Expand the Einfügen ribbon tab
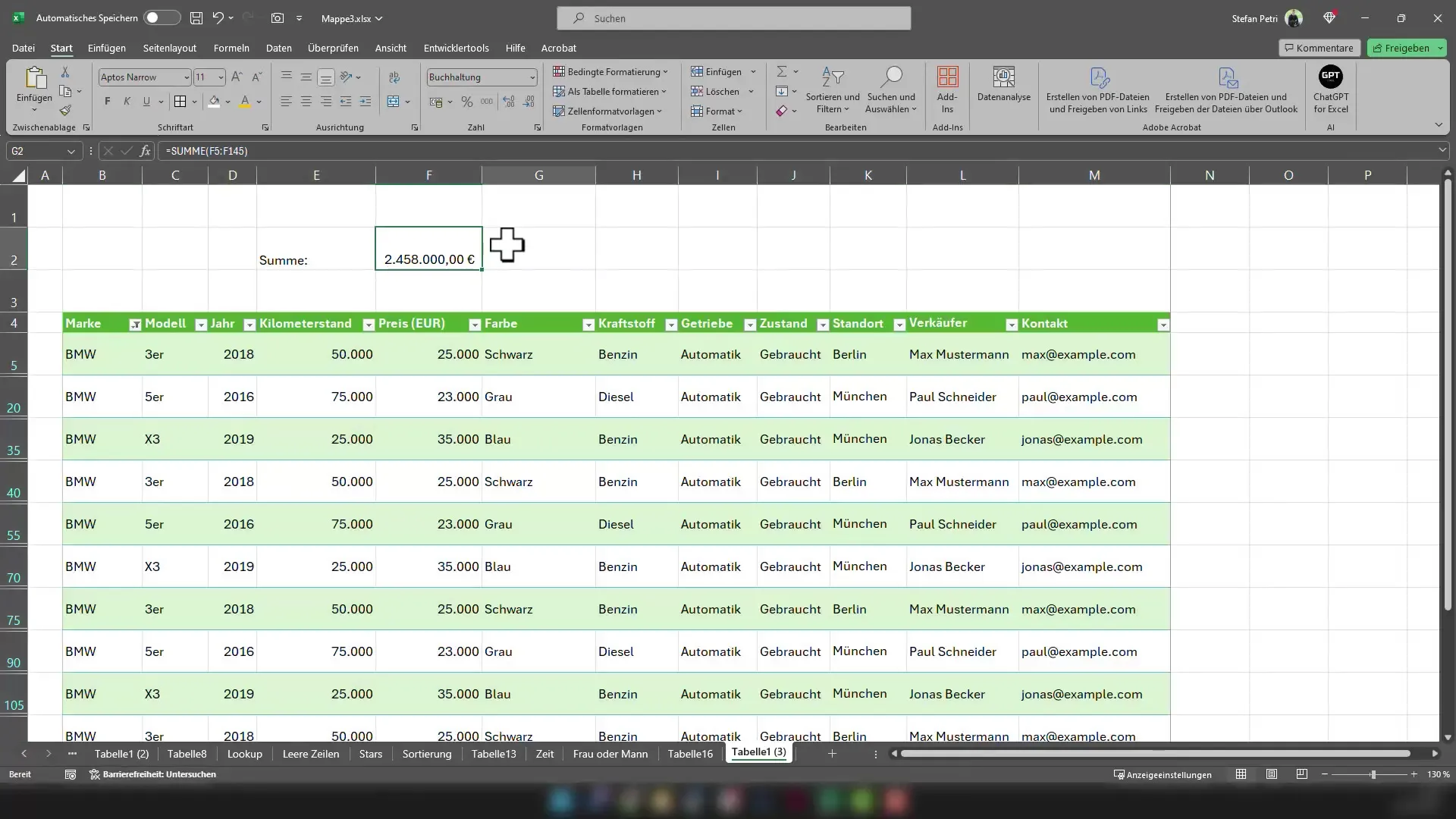The height and width of the screenshot is (819, 1456). 106,48
